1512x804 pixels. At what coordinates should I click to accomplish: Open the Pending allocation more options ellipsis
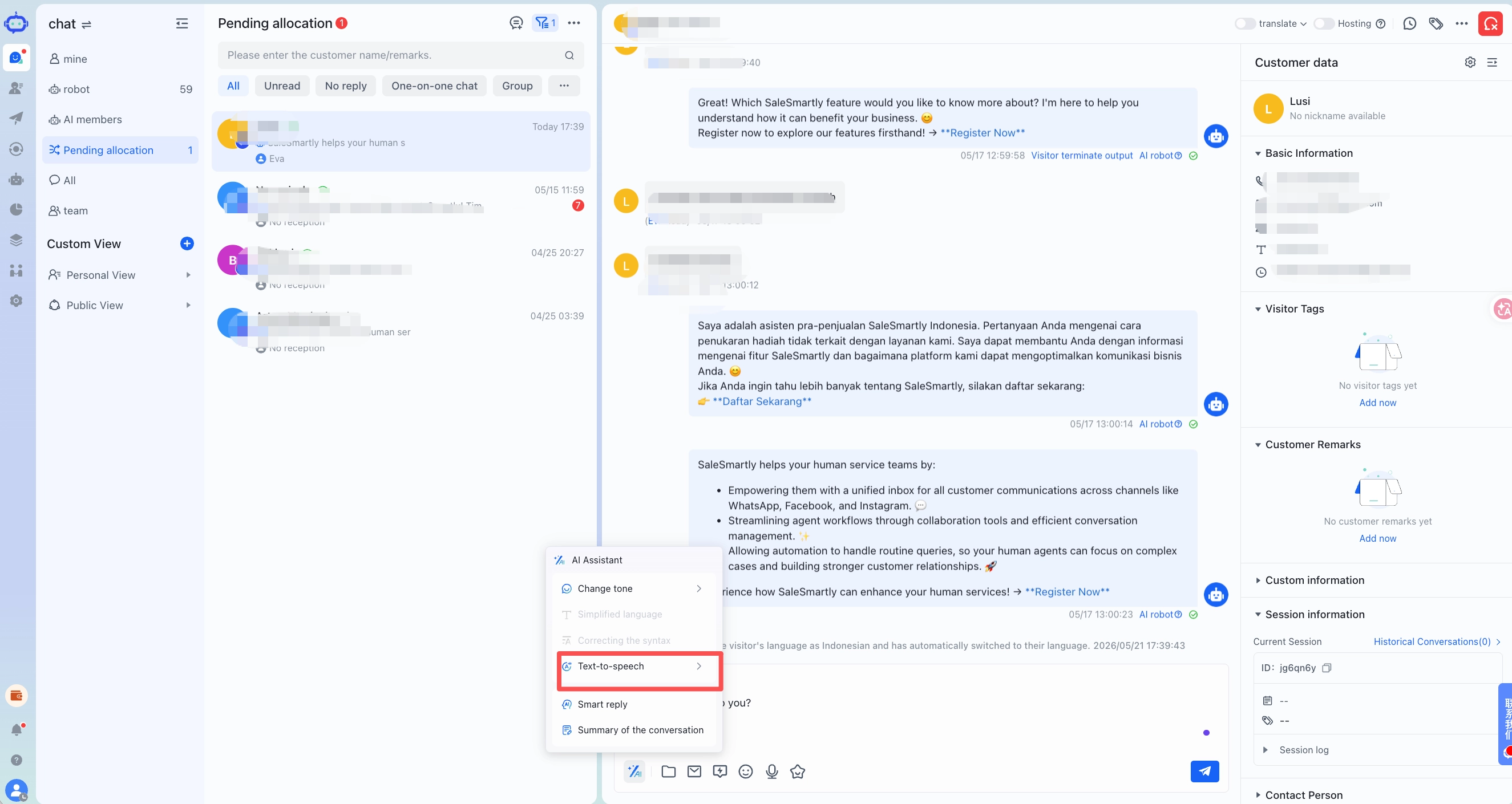pos(573,23)
